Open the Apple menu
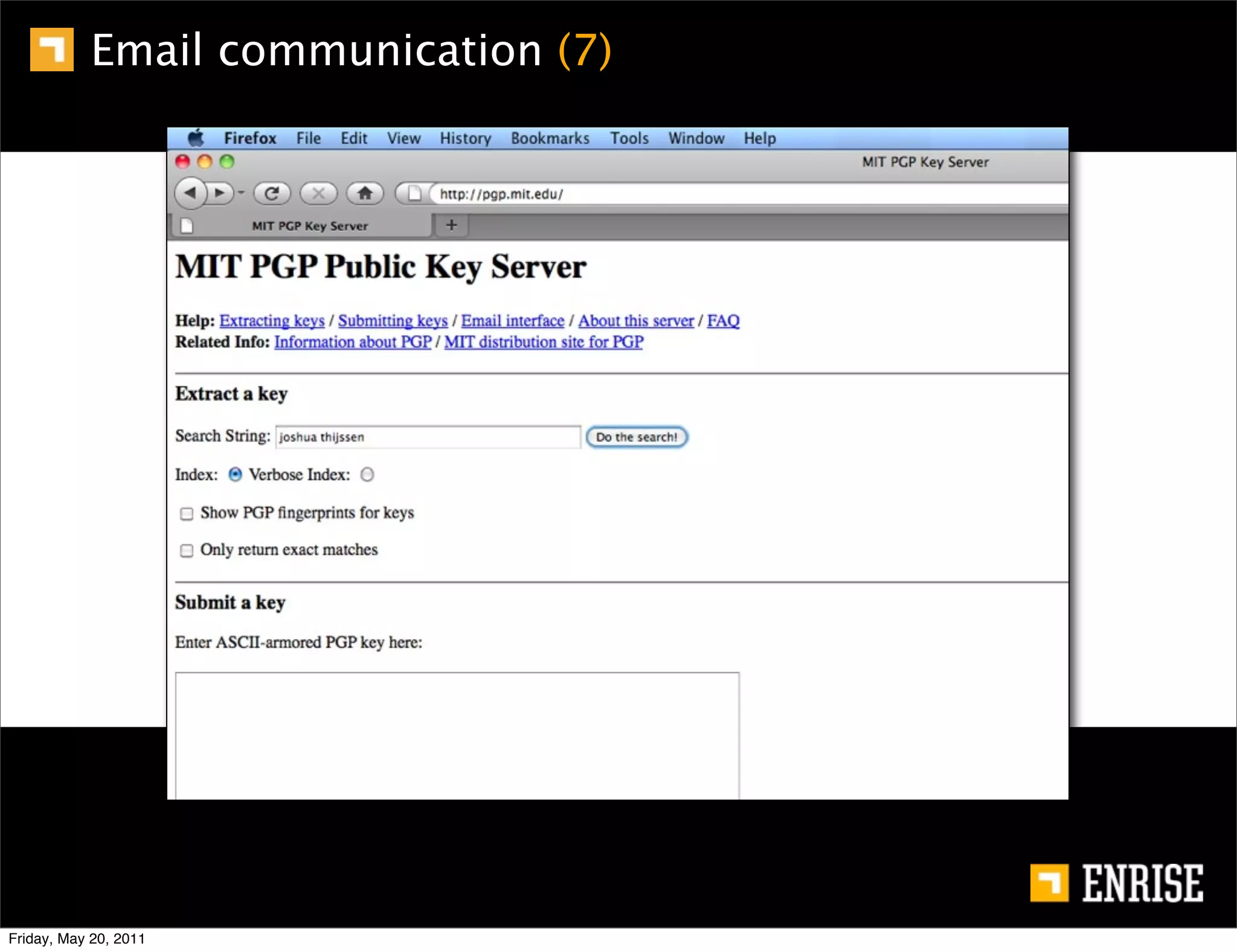 coord(196,138)
